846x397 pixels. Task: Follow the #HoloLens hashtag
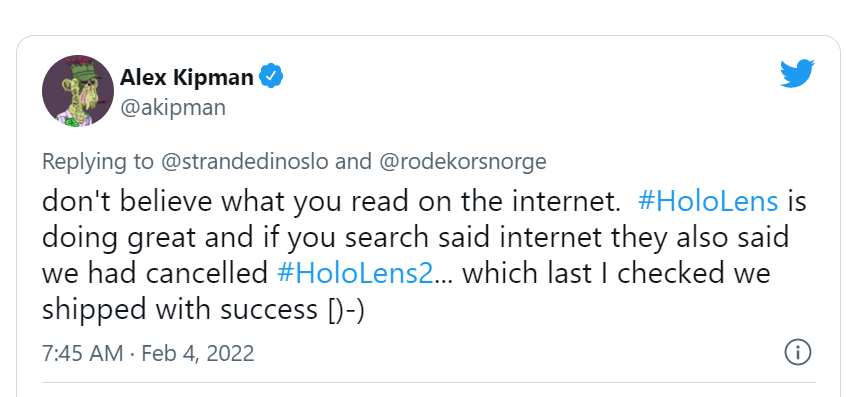tap(708, 202)
